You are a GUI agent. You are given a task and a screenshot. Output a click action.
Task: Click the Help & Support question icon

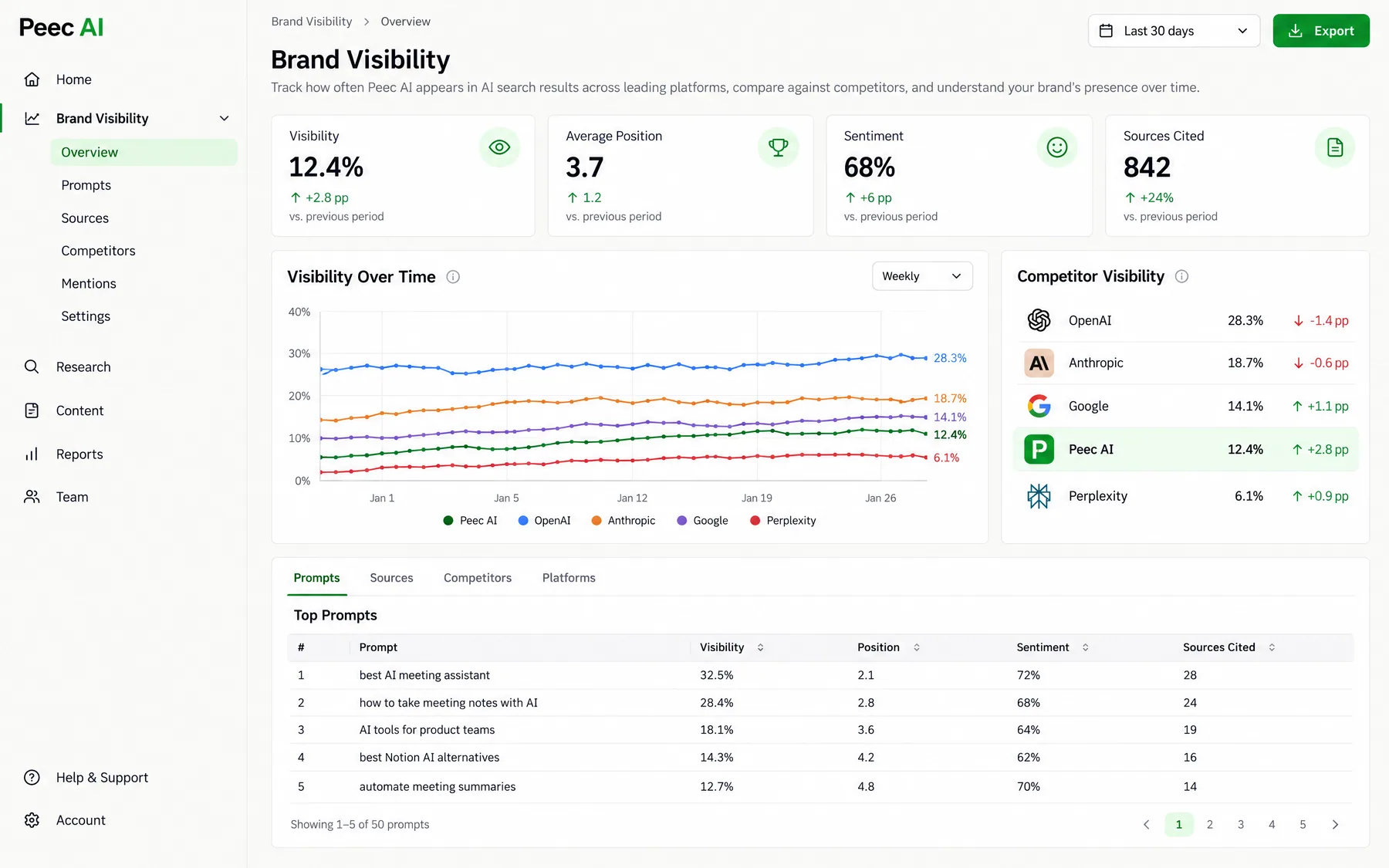pyautogui.click(x=32, y=778)
